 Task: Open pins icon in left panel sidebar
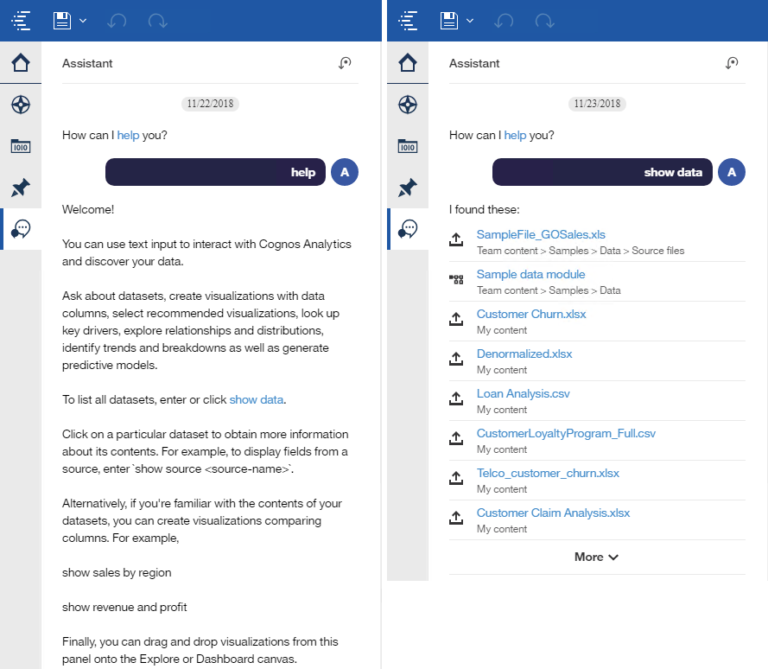[x=21, y=188]
